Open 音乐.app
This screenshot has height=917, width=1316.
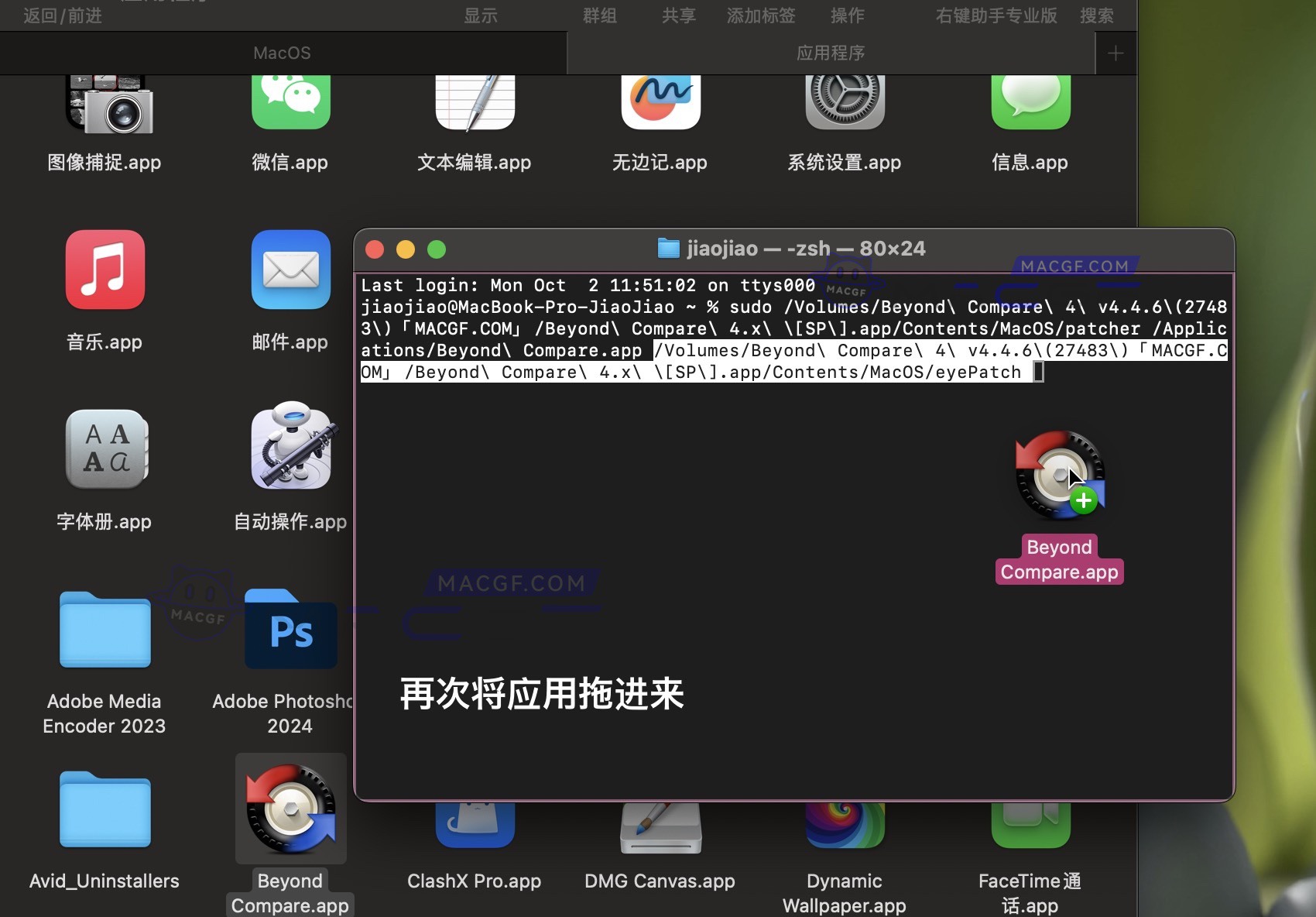pyautogui.click(x=105, y=271)
